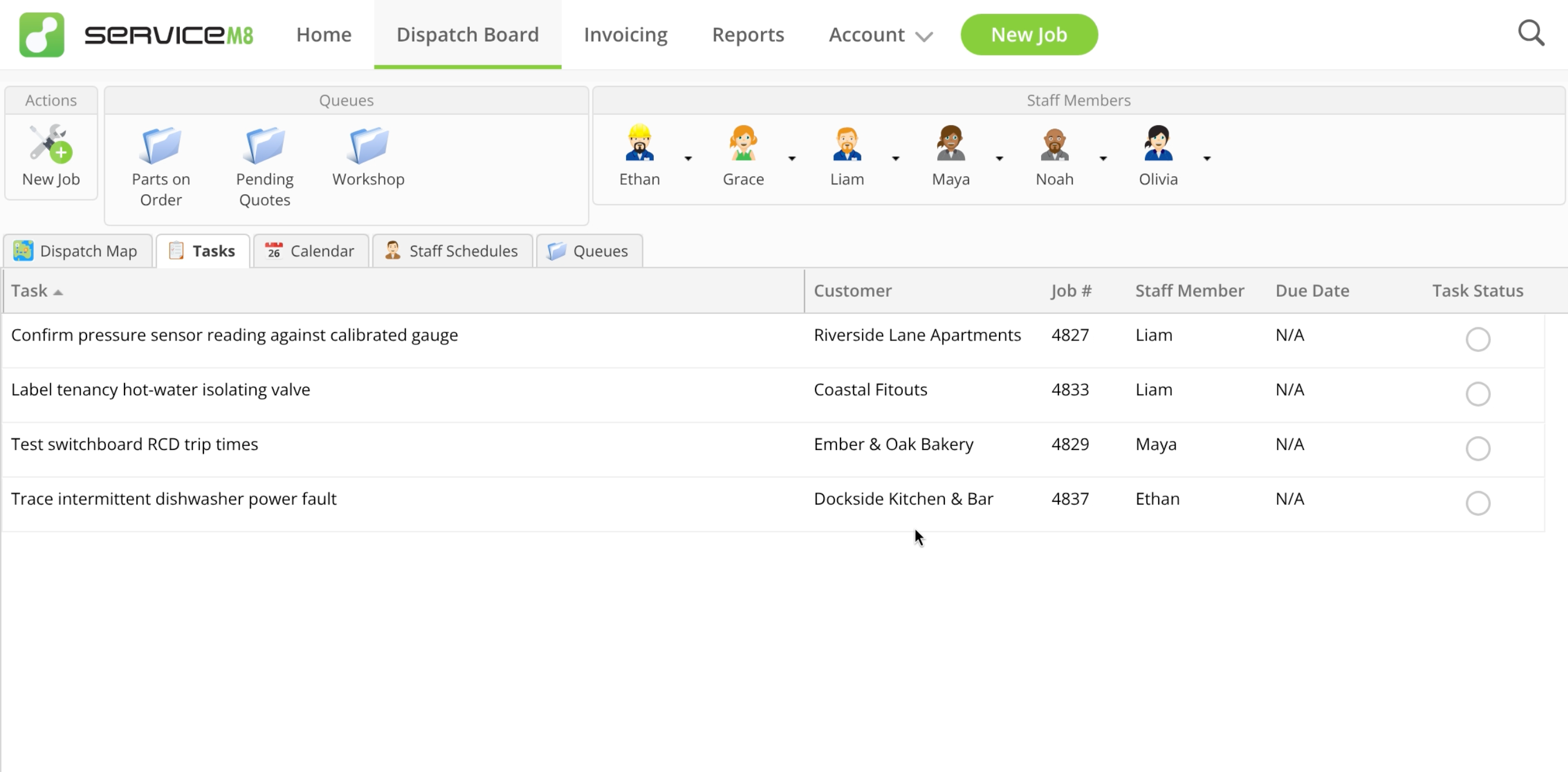Open the Dispatch Board menu item
The image size is (1568, 772).
tap(468, 35)
